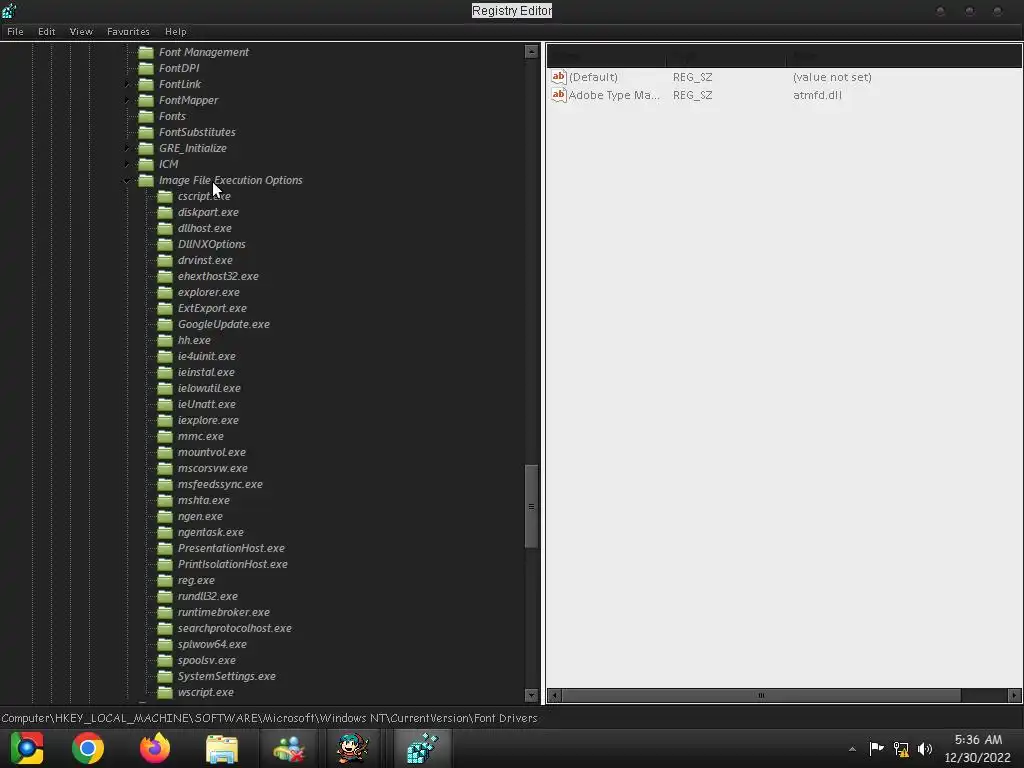Select the ieinstal.exe key
This screenshot has height=768, width=1024.
206,372
